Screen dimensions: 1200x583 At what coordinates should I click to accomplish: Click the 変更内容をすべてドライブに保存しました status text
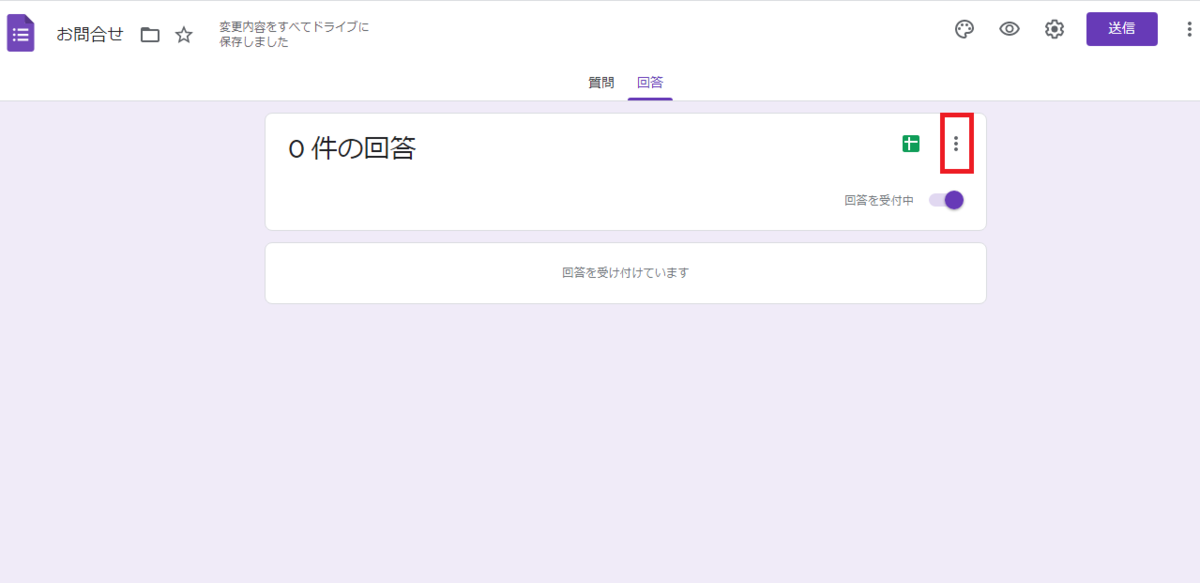pyautogui.click(x=294, y=34)
